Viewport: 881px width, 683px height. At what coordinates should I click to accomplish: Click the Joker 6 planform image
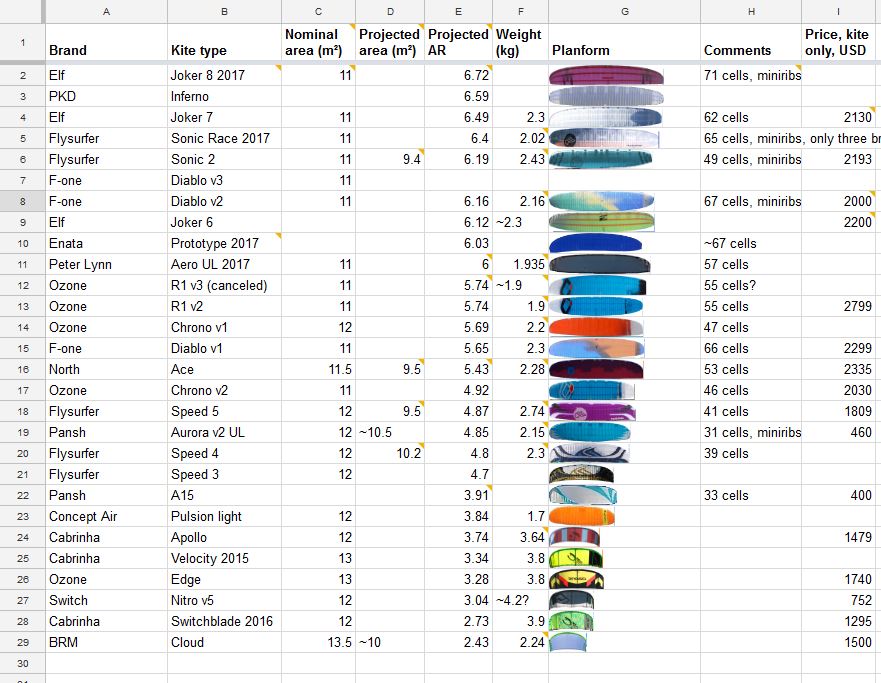click(x=602, y=222)
